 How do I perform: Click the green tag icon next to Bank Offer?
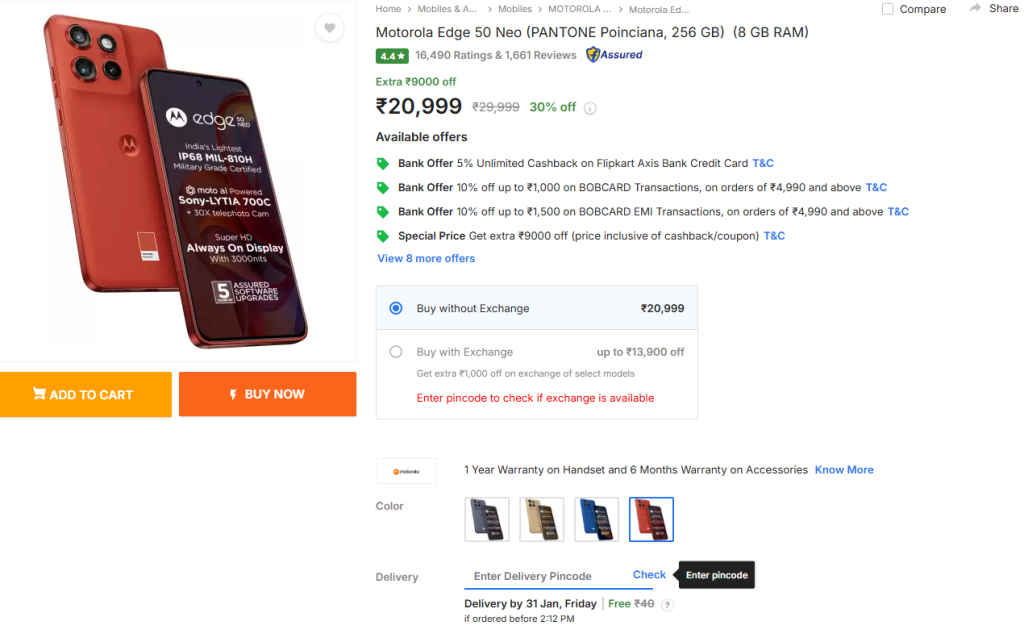[383, 162]
